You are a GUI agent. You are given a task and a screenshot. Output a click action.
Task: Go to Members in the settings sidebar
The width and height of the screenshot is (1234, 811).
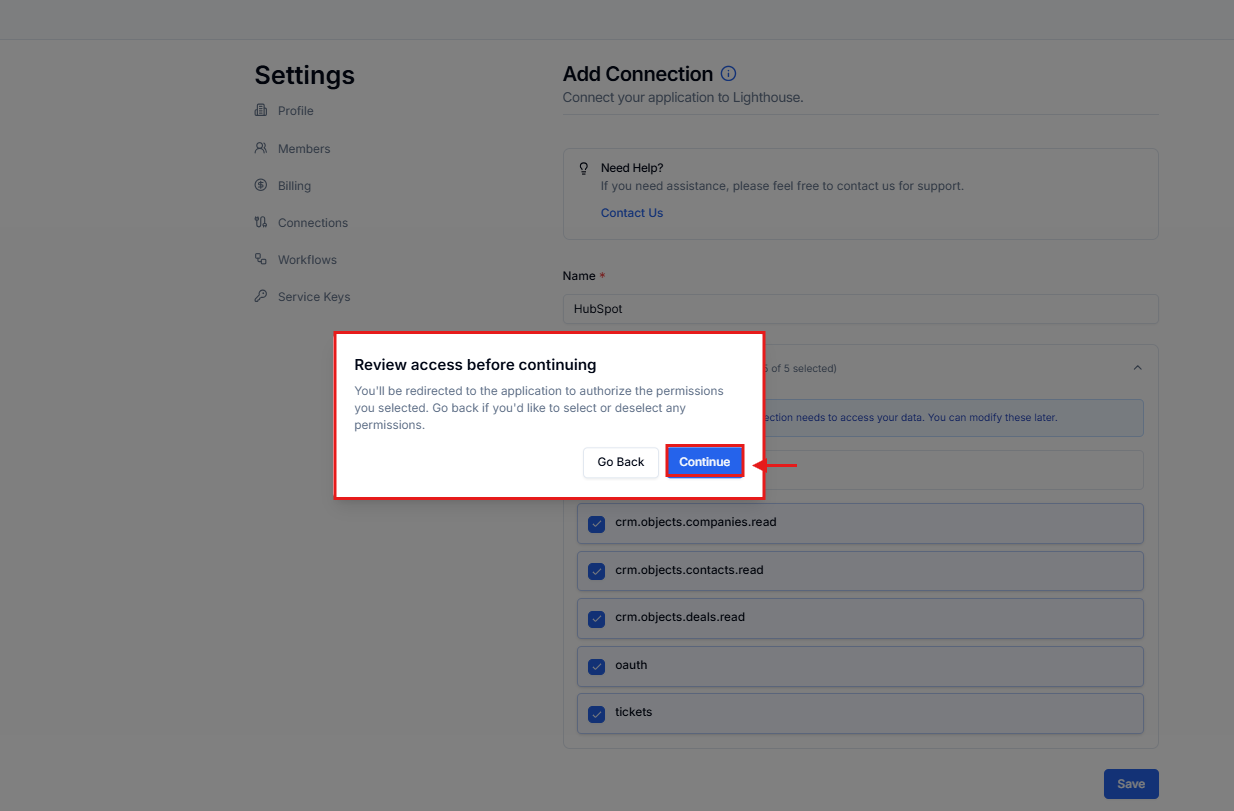point(304,149)
